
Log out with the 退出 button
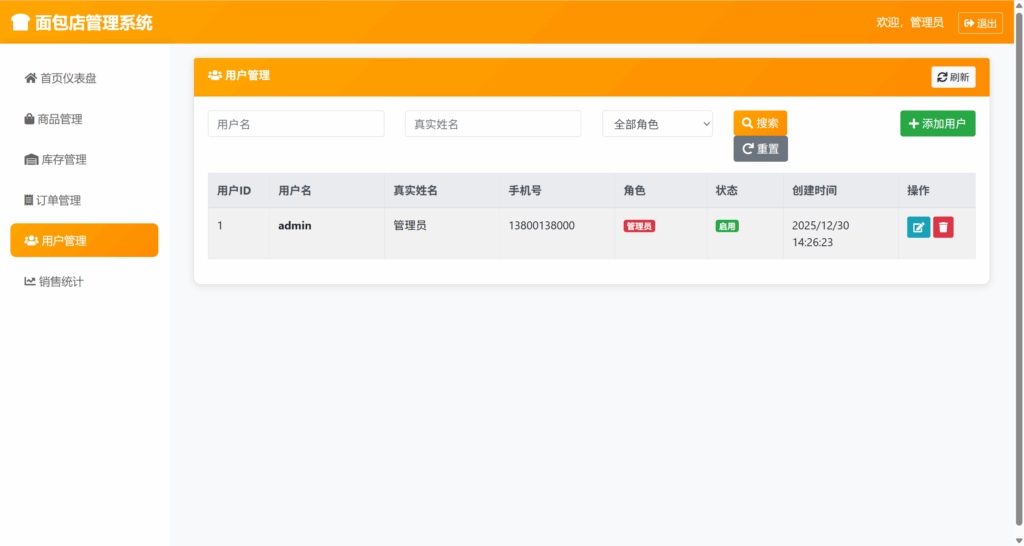click(x=979, y=23)
